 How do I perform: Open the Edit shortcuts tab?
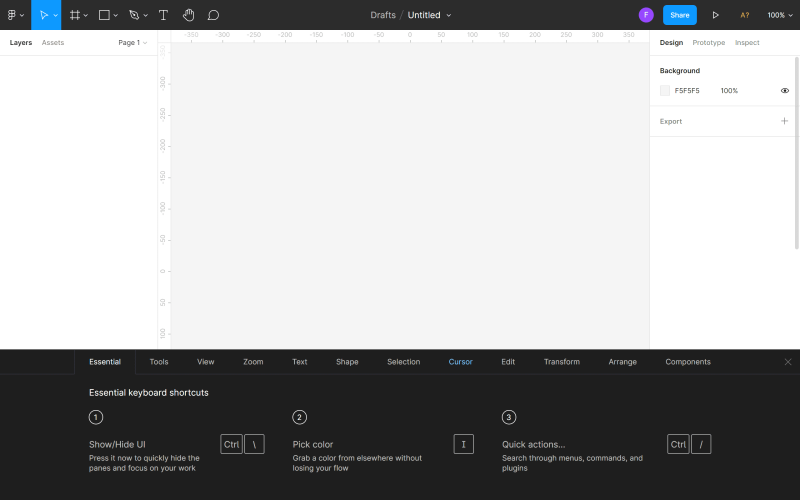[x=508, y=362]
